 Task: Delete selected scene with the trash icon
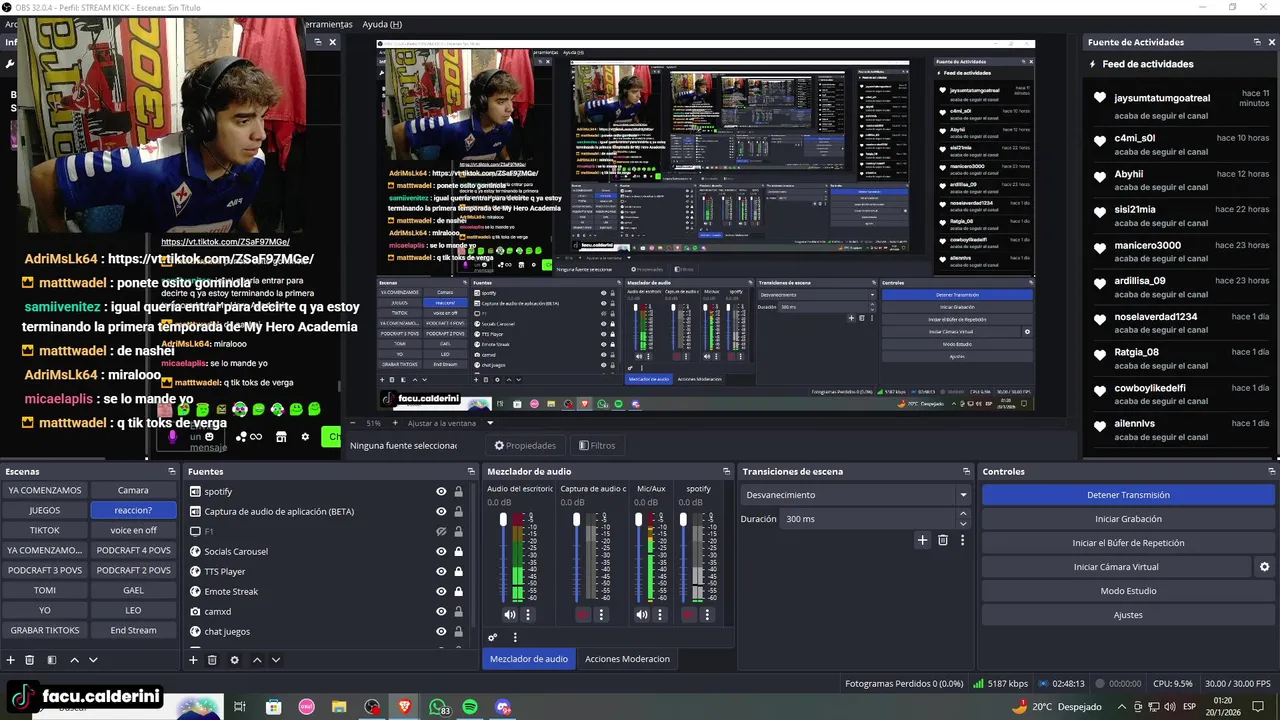point(30,660)
